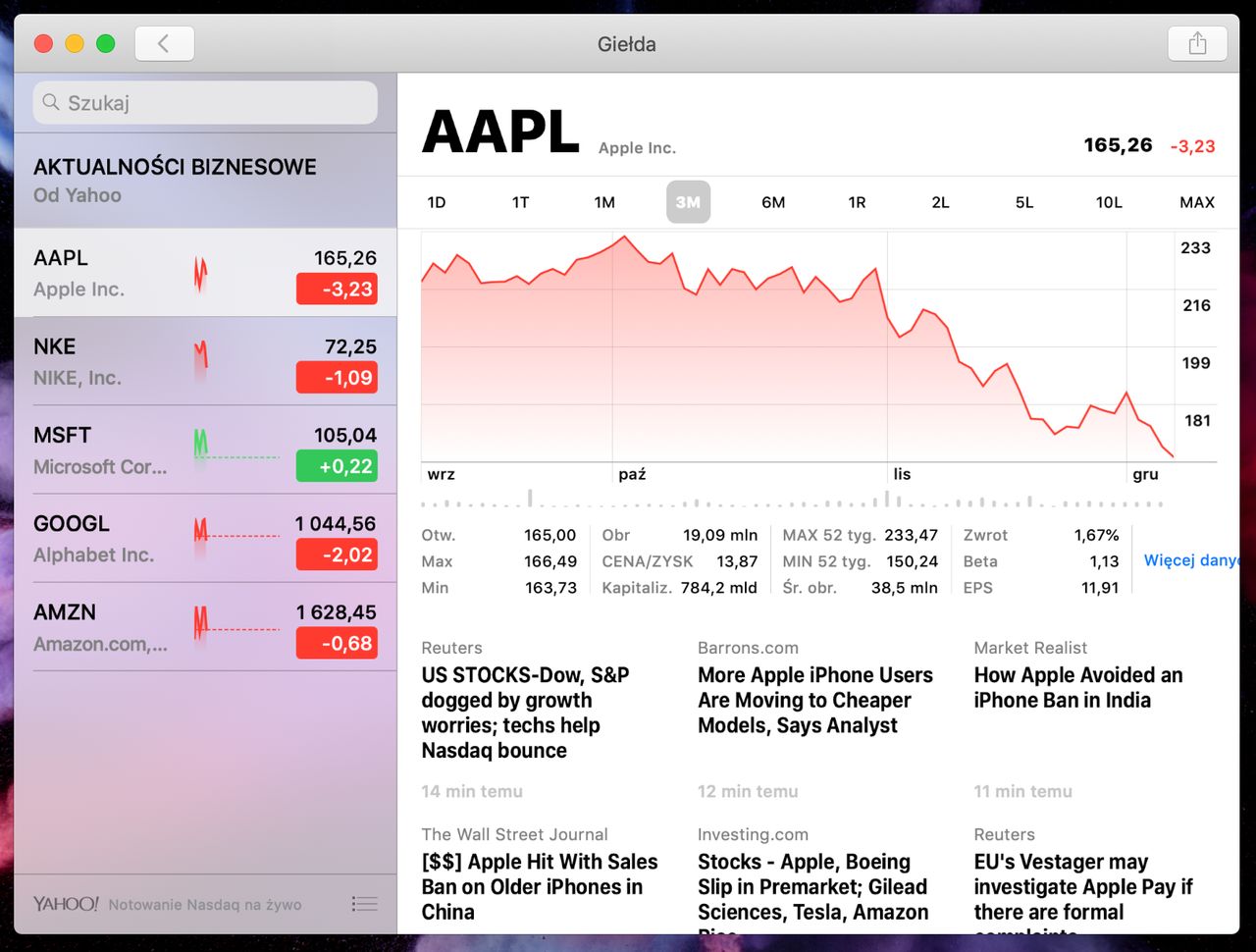Click the Yahoo! logo in the footer

point(66,904)
